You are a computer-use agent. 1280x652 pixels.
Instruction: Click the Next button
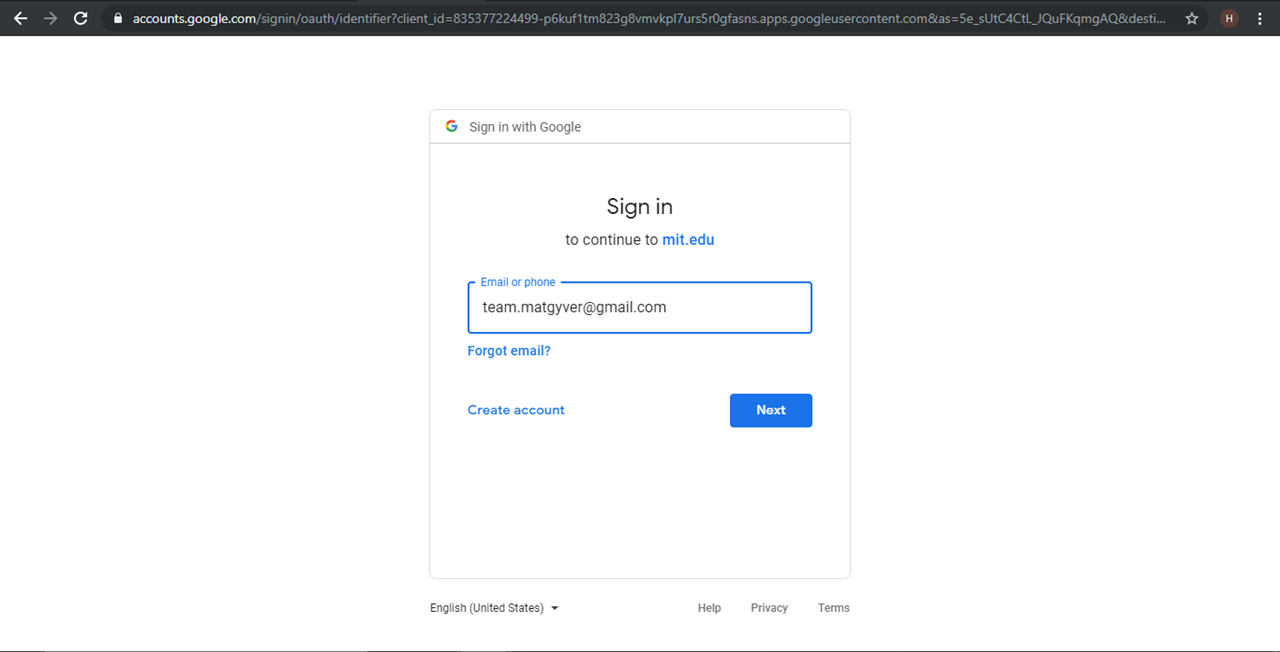pos(770,410)
